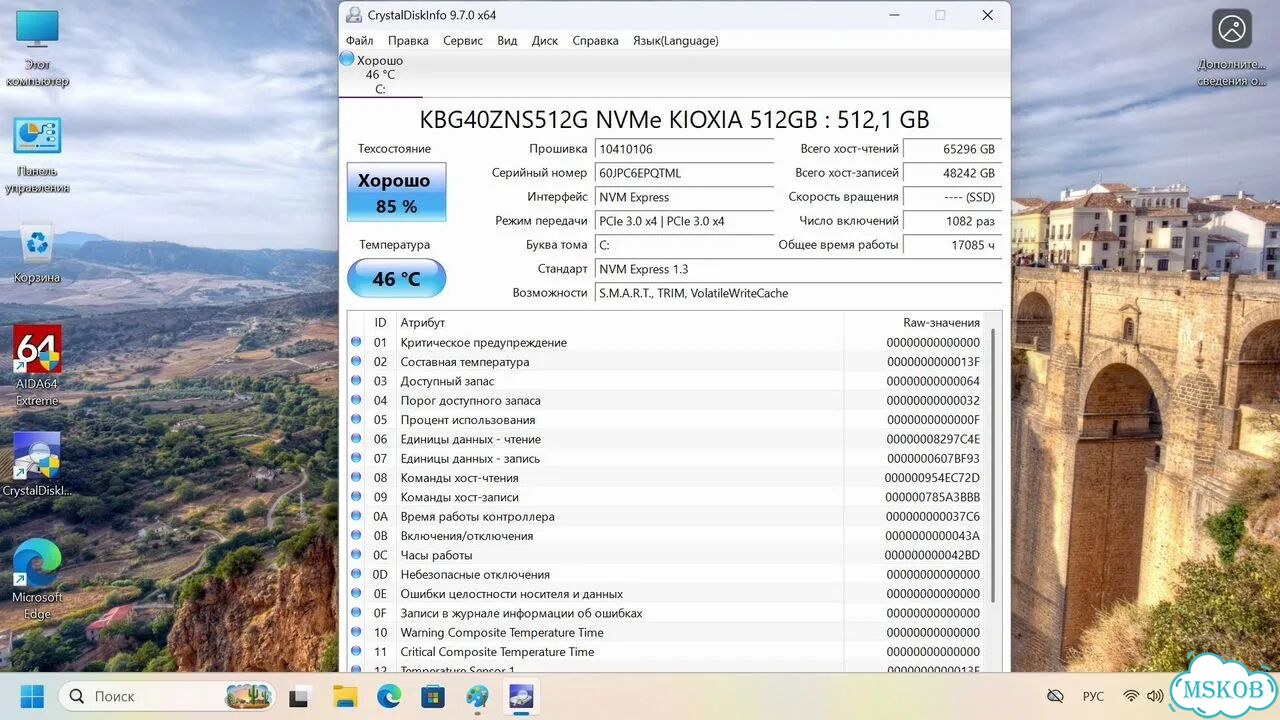This screenshot has height=720, width=1280.
Task: Select the CrystalDiskInfo taskbar icon
Action: [521, 696]
